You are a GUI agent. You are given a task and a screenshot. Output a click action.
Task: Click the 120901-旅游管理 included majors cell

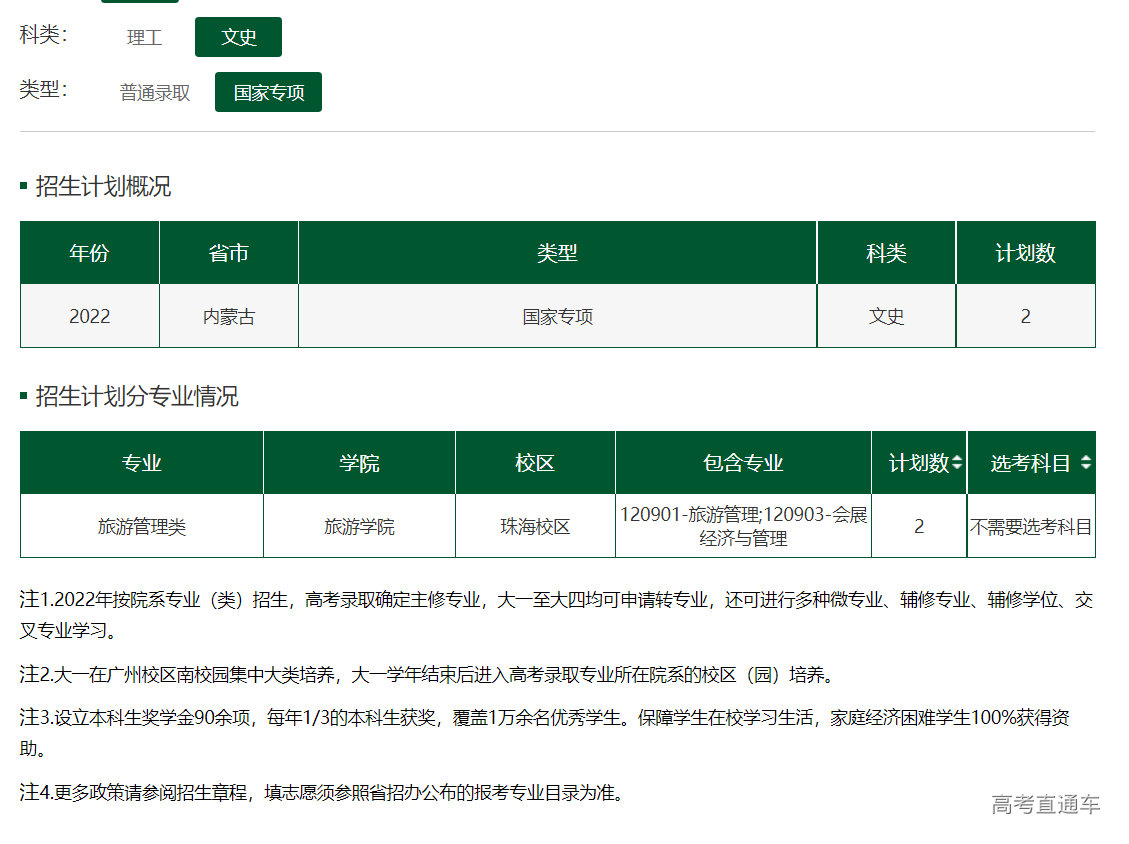(743, 526)
